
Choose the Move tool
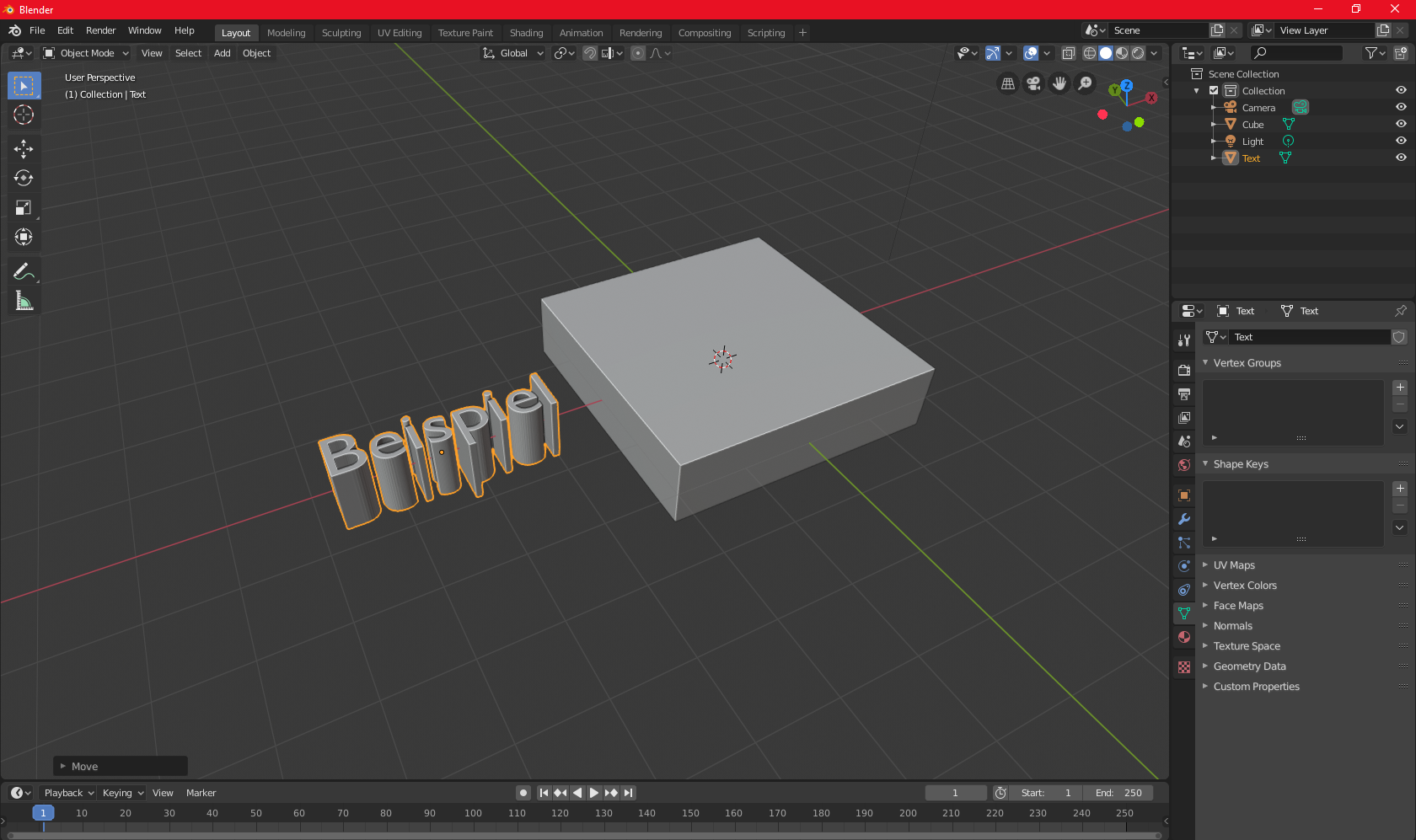pyautogui.click(x=24, y=149)
